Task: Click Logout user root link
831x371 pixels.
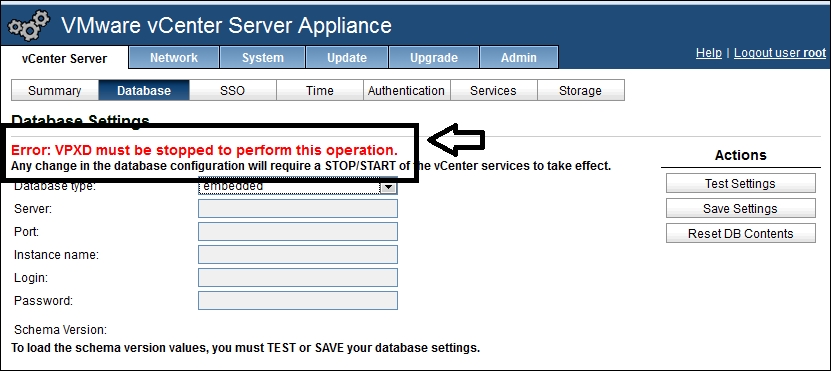Action: 780,53
